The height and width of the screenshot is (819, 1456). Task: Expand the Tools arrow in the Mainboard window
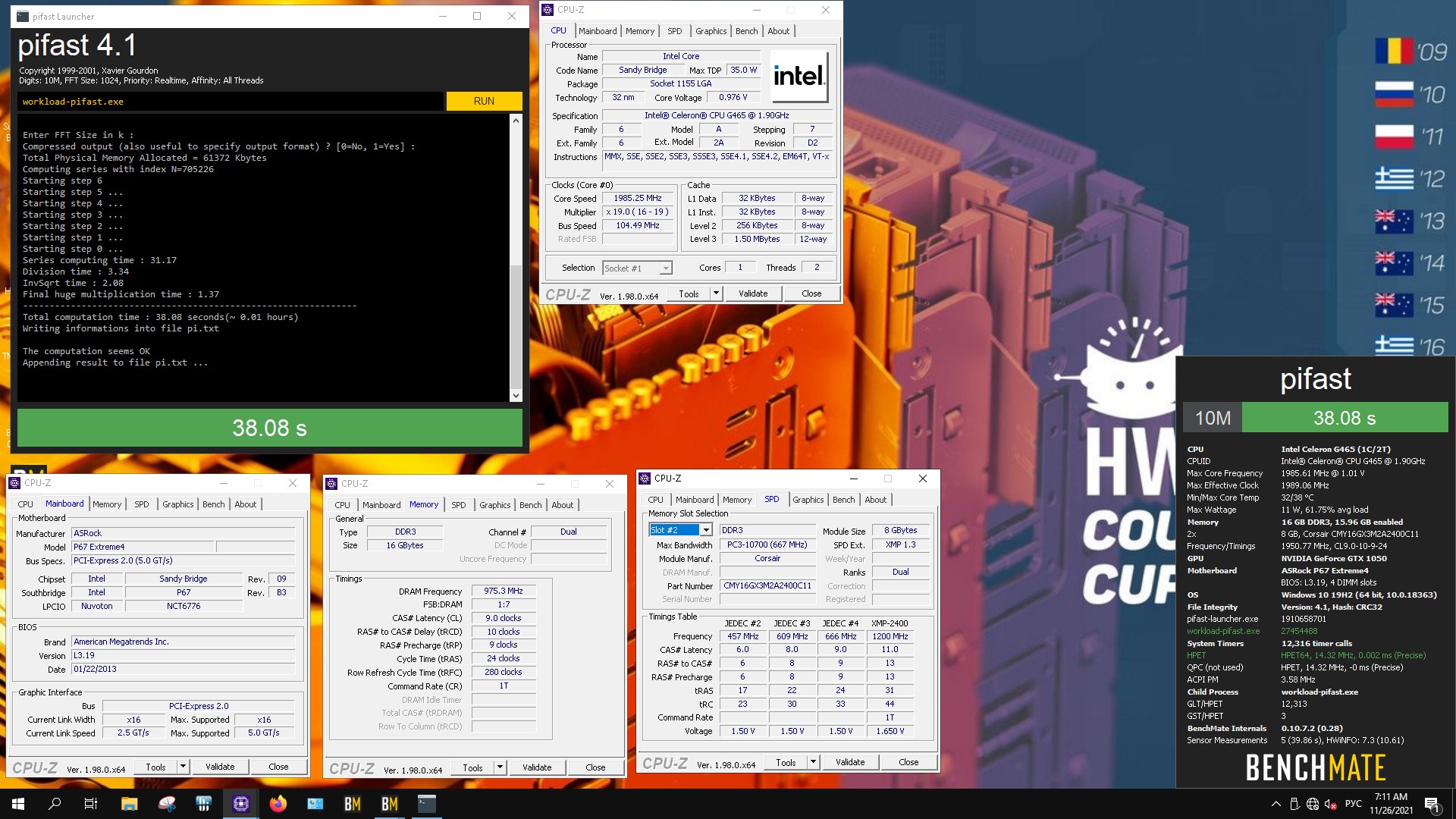pyautogui.click(x=183, y=767)
